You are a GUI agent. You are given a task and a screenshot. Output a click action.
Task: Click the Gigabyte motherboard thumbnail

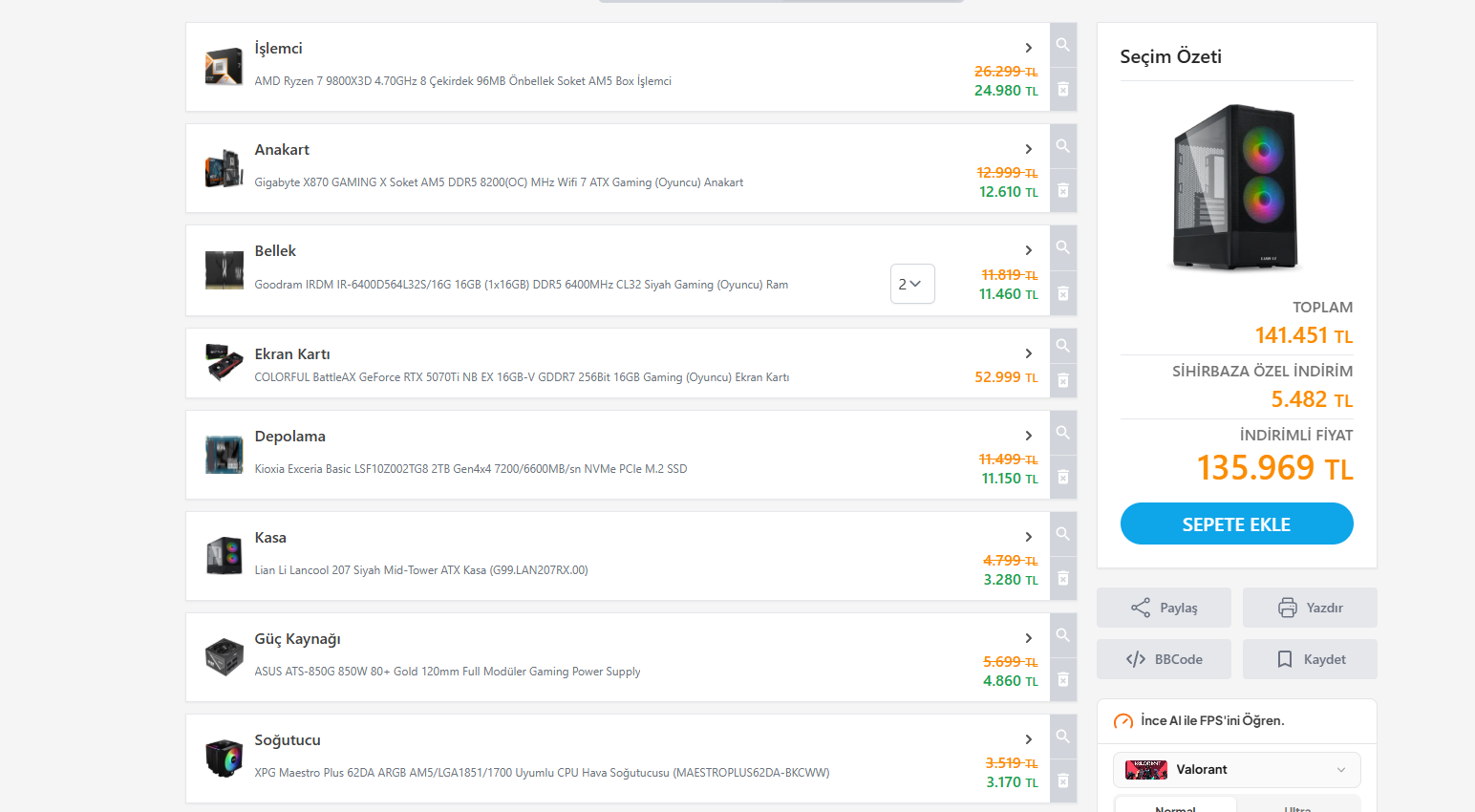tap(224, 168)
